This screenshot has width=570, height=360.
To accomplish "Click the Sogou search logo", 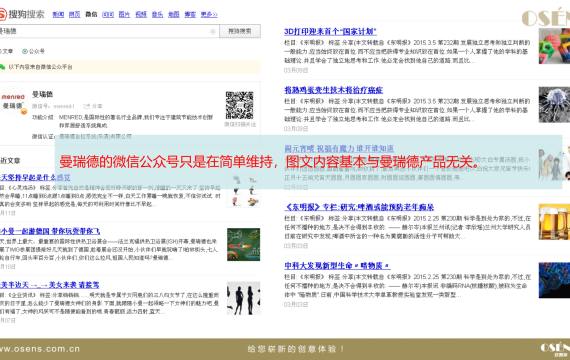I will [22, 15].
